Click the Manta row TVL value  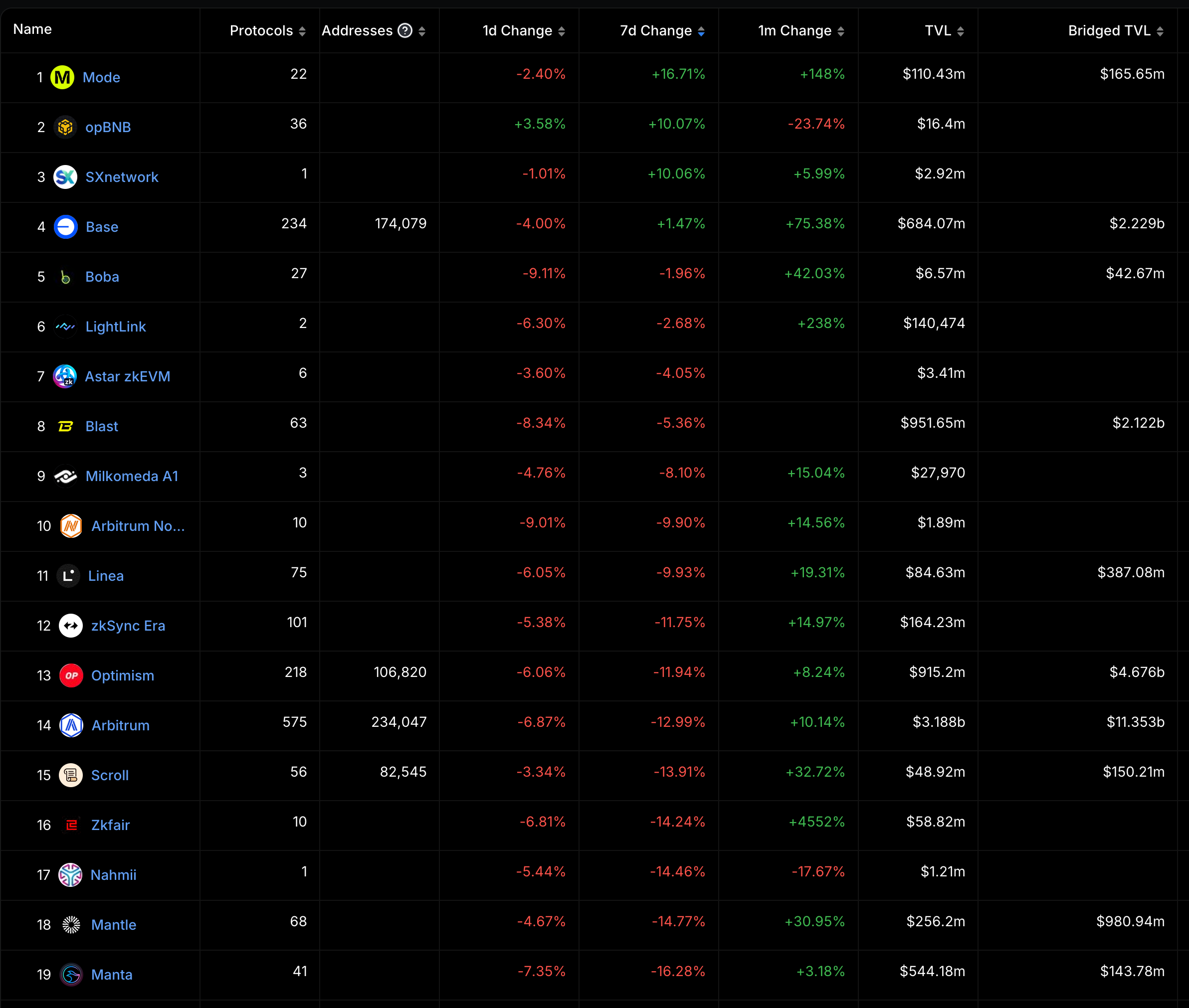click(932, 972)
